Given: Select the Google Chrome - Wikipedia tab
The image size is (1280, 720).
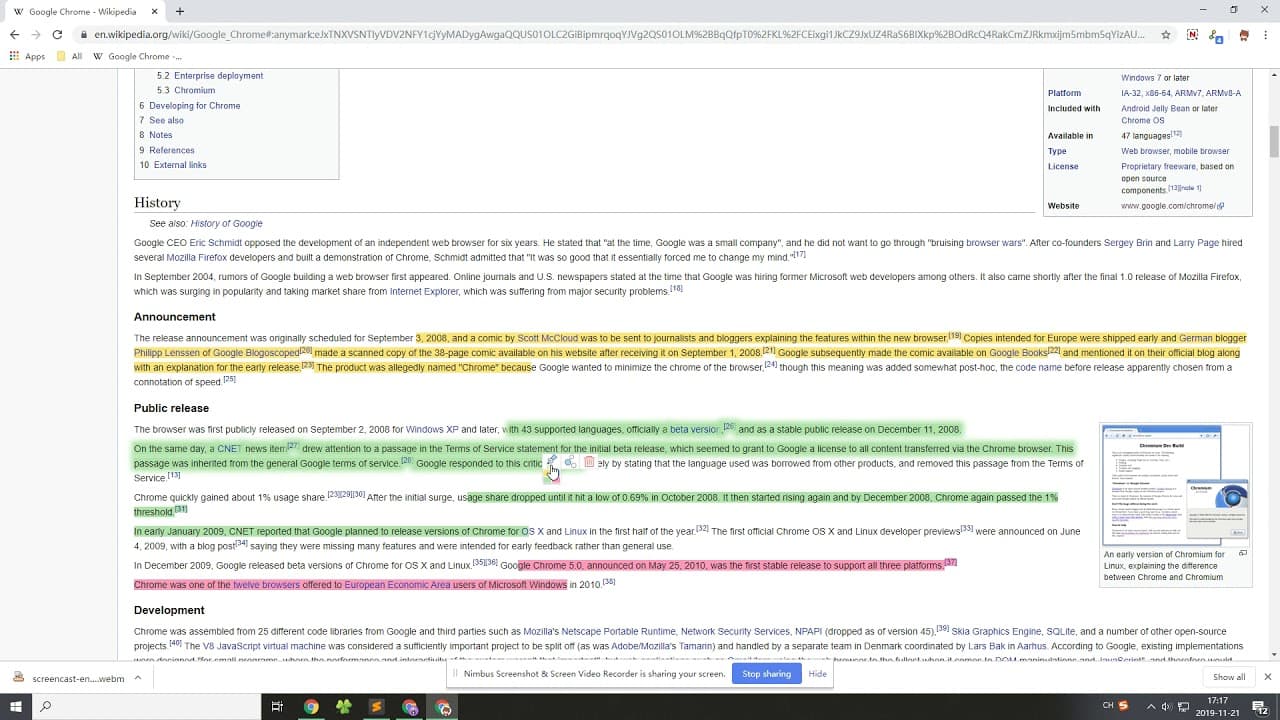Looking at the screenshot, I should pyautogui.click(x=83, y=12).
